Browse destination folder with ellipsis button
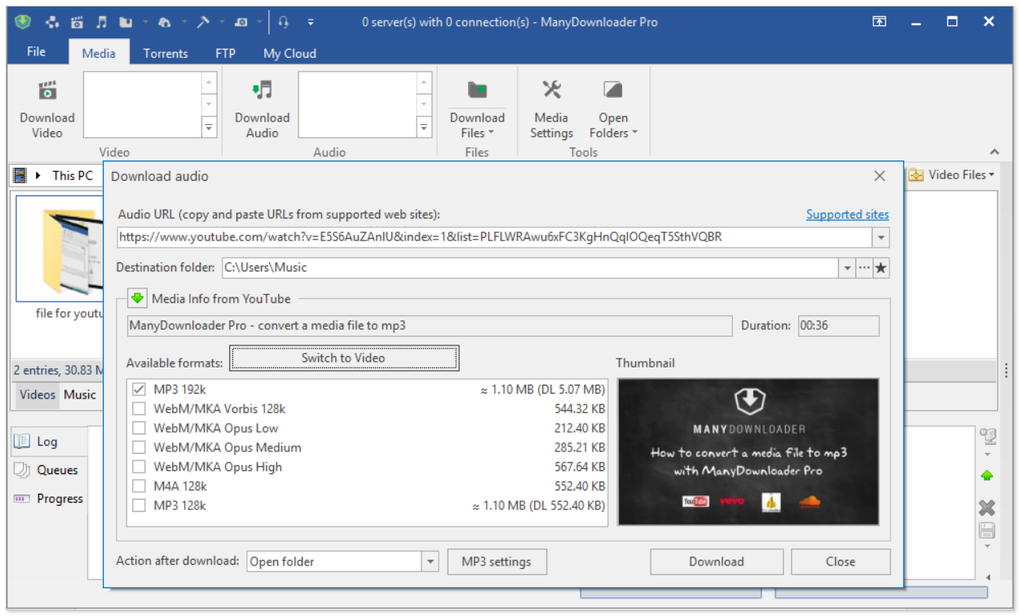This screenshot has width=1020, height=616. coord(864,268)
